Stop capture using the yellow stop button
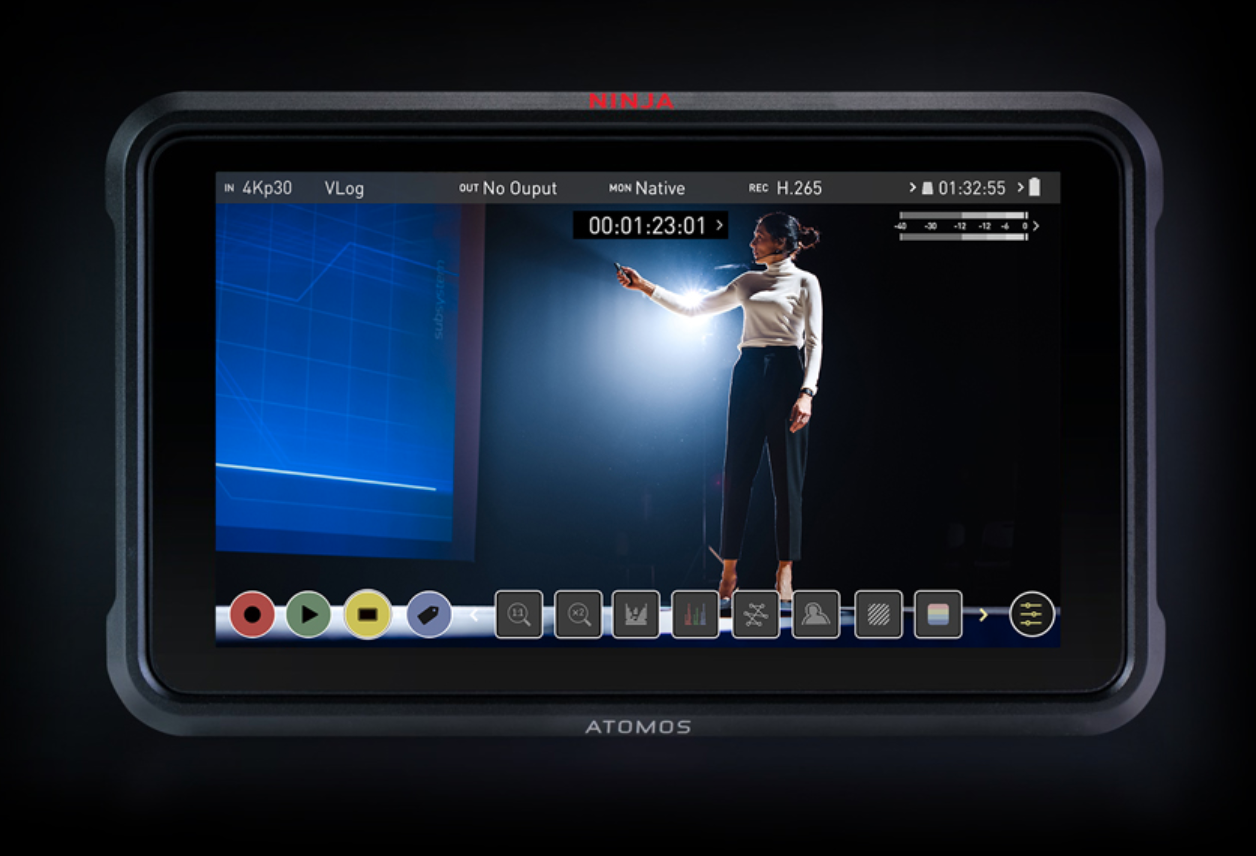 point(368,615)
